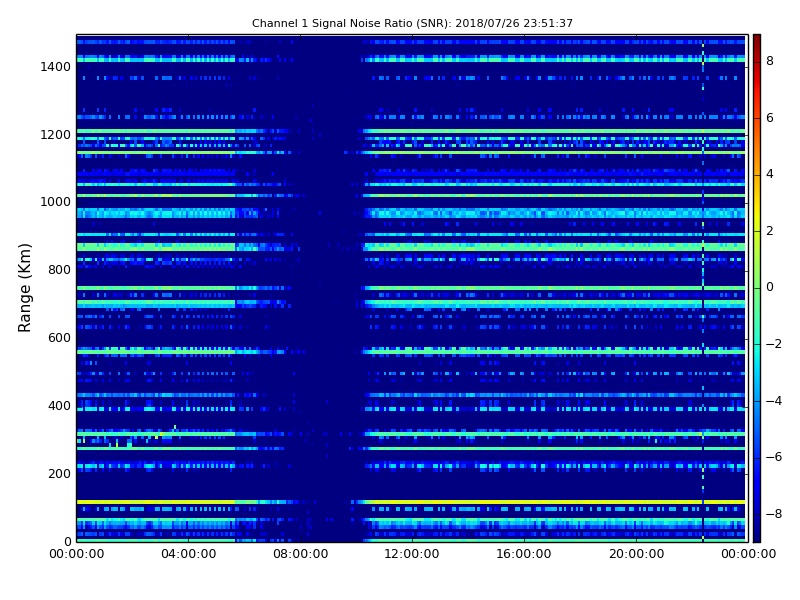800x600 pixels.
Task: Click the colorbar label −8
Action: tap(774, 514)
